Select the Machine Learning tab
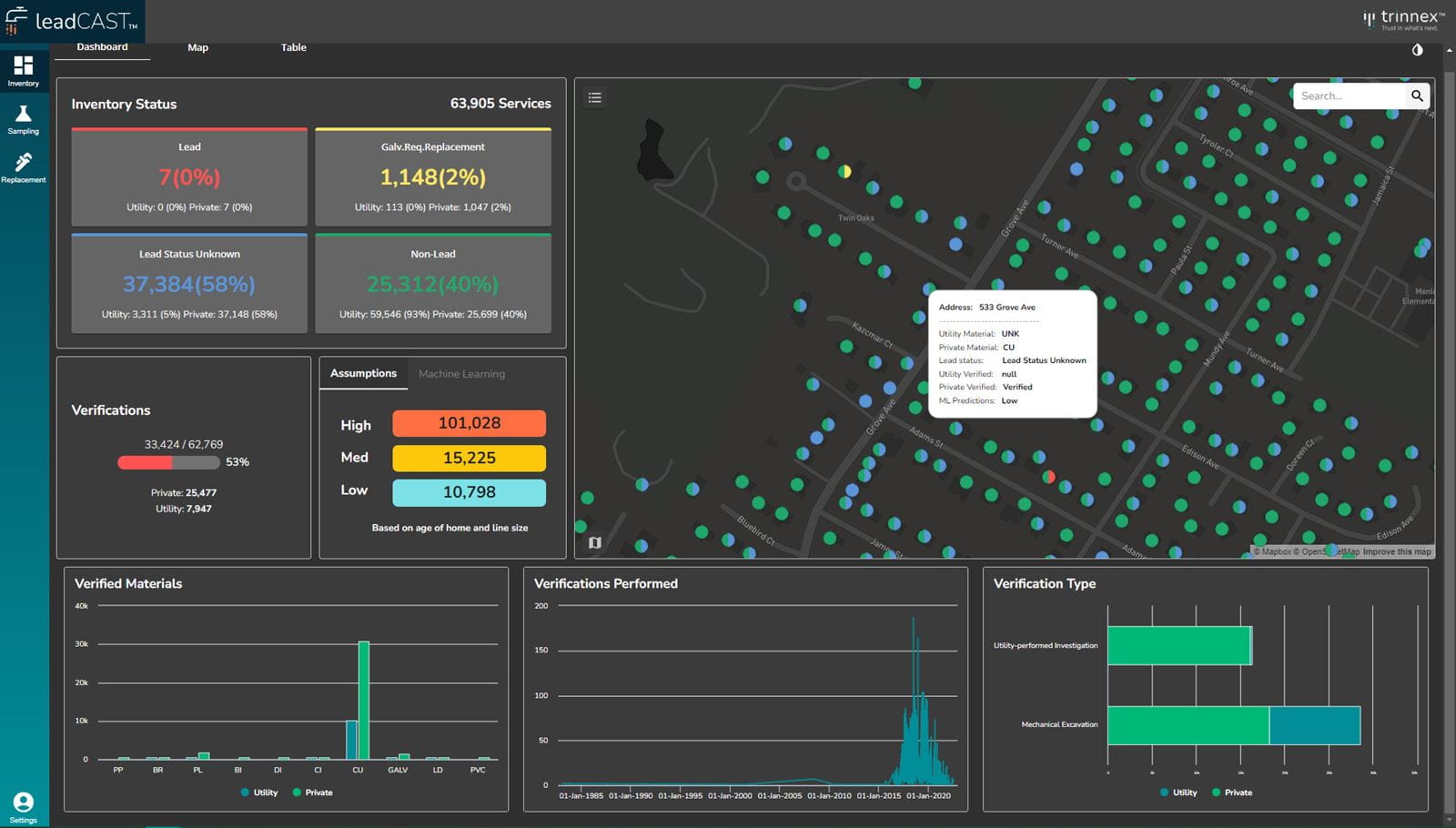Image resolution: width=1456 pixels, height=828 pixels. pos(461,374)
